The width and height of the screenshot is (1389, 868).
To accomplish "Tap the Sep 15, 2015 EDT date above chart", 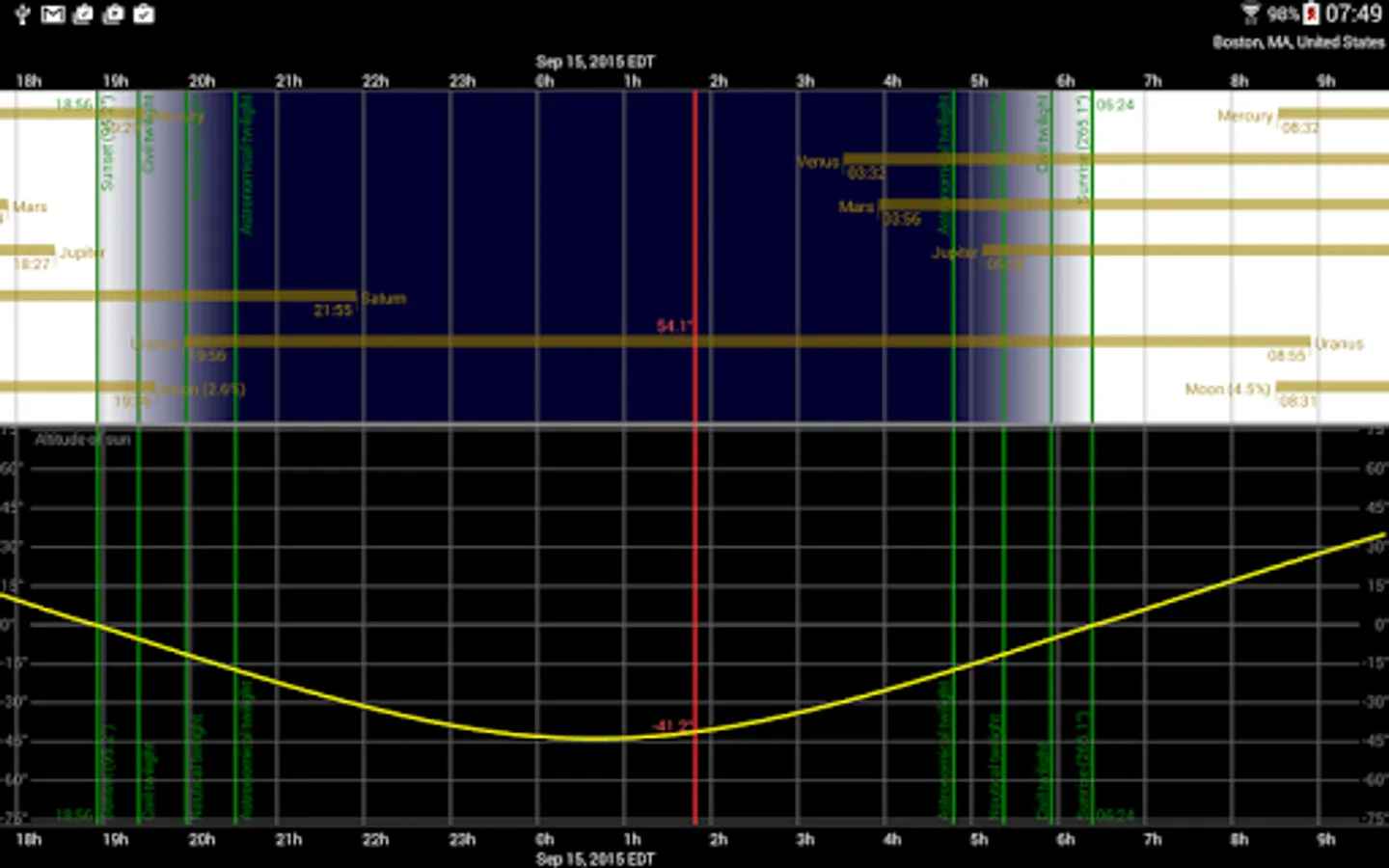I will coord(595,62).
